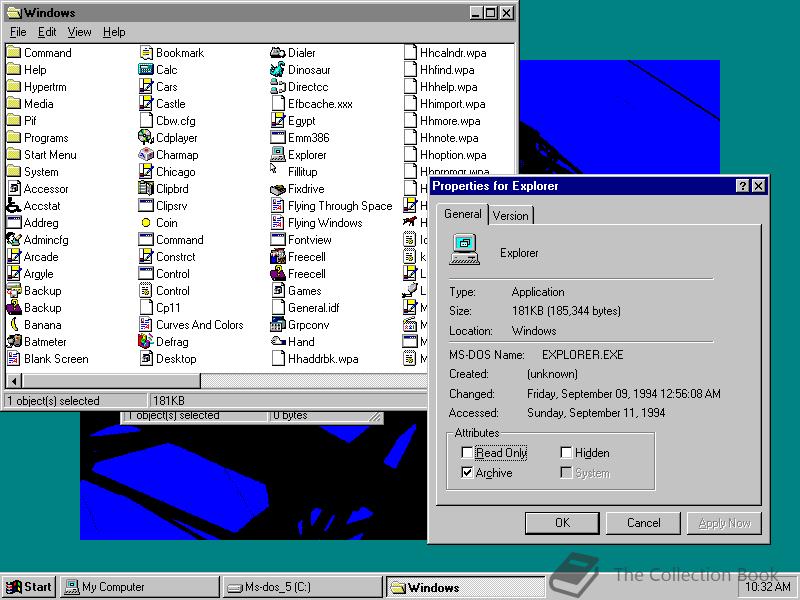Click the horizontal scrollbar left arrow
The image size is (800, 600).
(x=14, y=381)
